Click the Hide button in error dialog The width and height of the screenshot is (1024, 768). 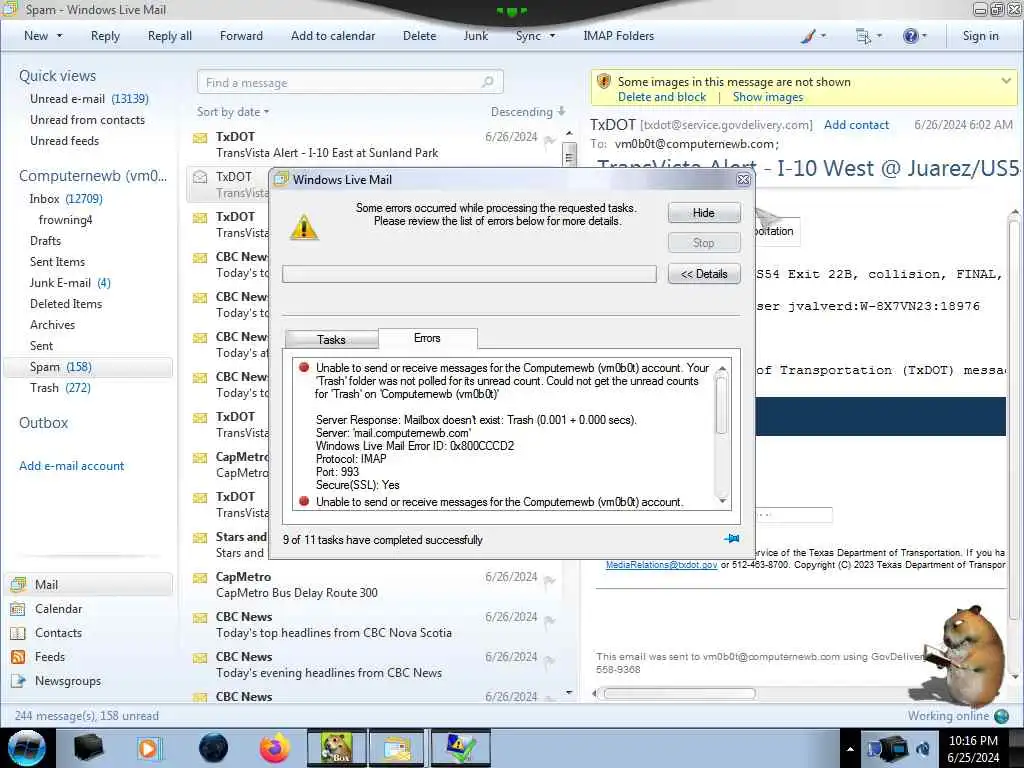coord(703,213)
